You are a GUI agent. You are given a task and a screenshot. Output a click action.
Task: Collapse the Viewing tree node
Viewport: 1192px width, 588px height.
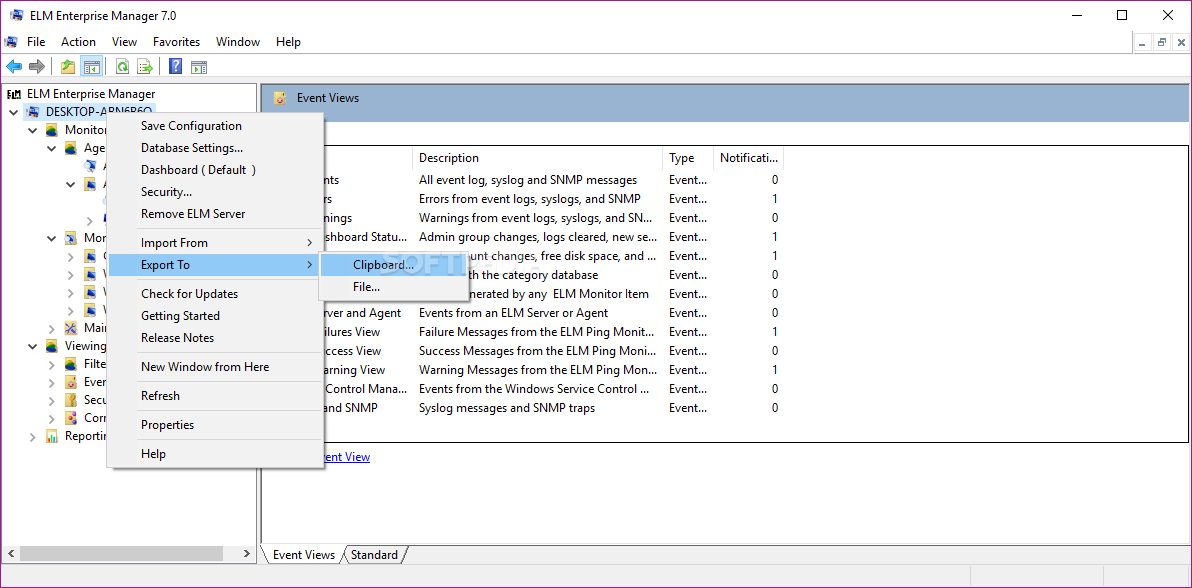pyautogui.click(x=33, y=345)
